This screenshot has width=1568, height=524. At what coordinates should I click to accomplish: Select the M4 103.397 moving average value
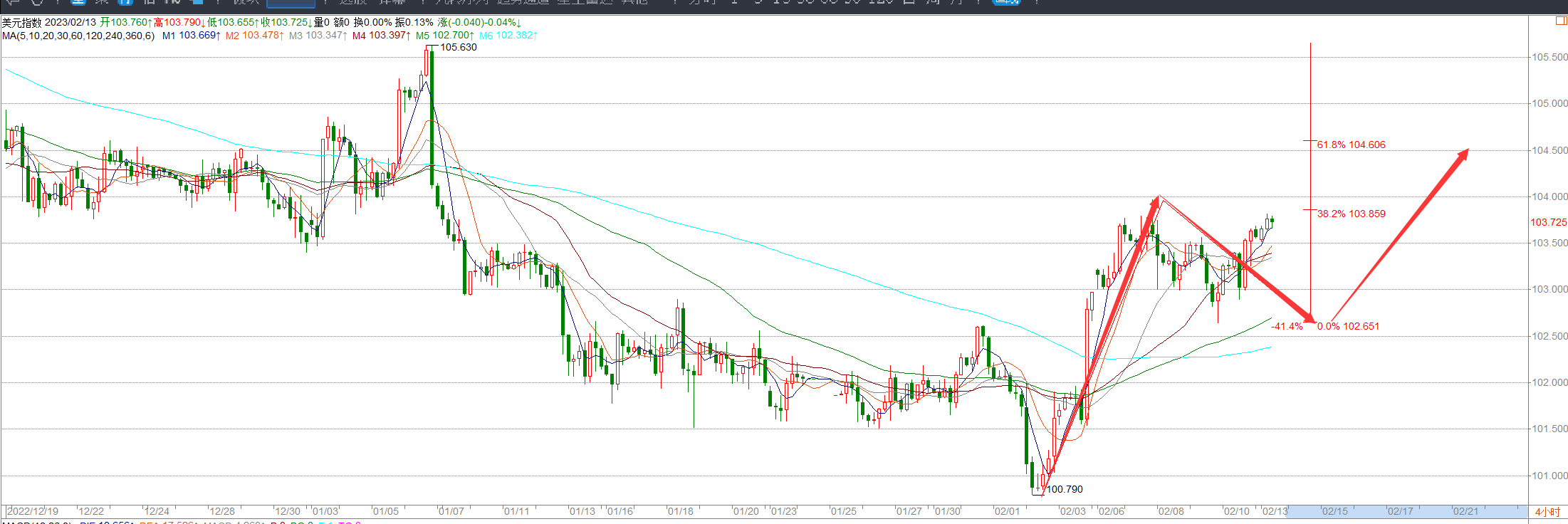coord(382,35)
